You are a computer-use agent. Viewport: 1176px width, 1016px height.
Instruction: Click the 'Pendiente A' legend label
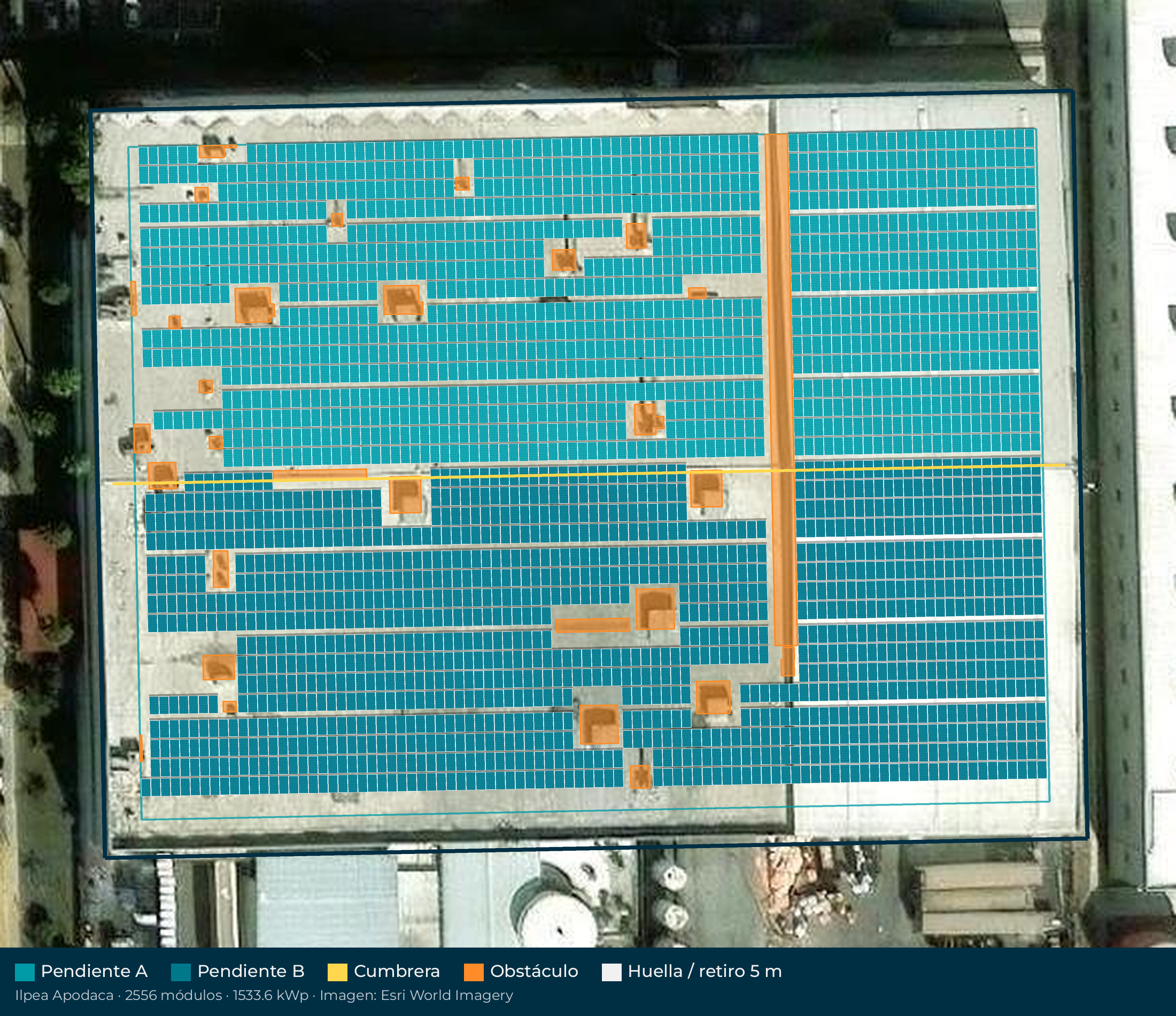point(94,971)
